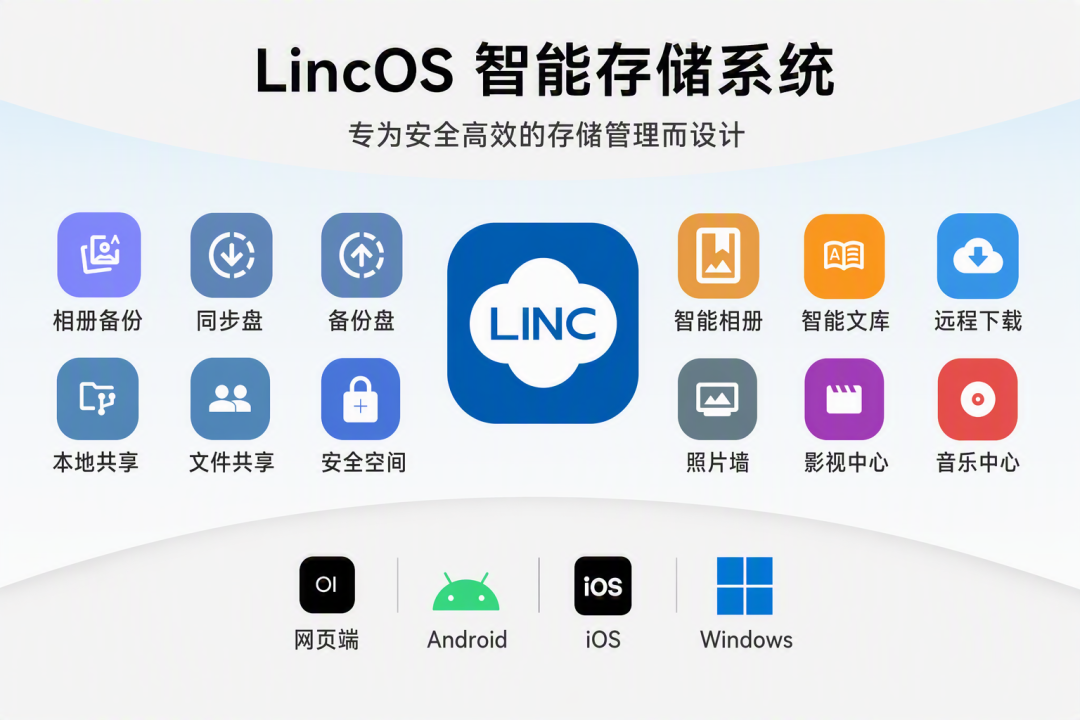This screenshot has width=1080, height=720.
Task: Open the 备份盘 backup disk icon
Action: pyautogui.click(x=362, y=255)
